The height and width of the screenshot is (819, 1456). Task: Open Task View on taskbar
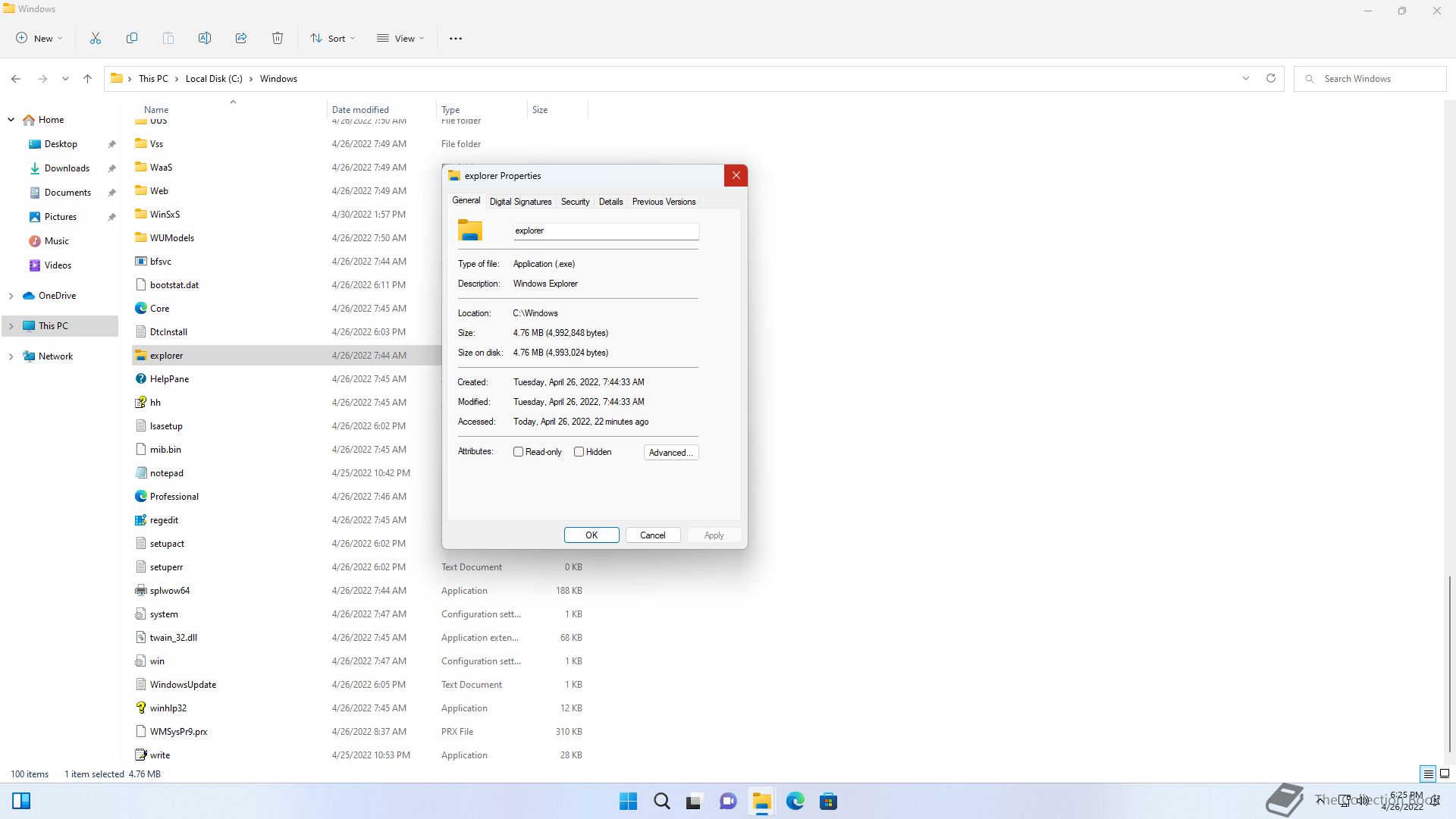(x=694, y=802)
